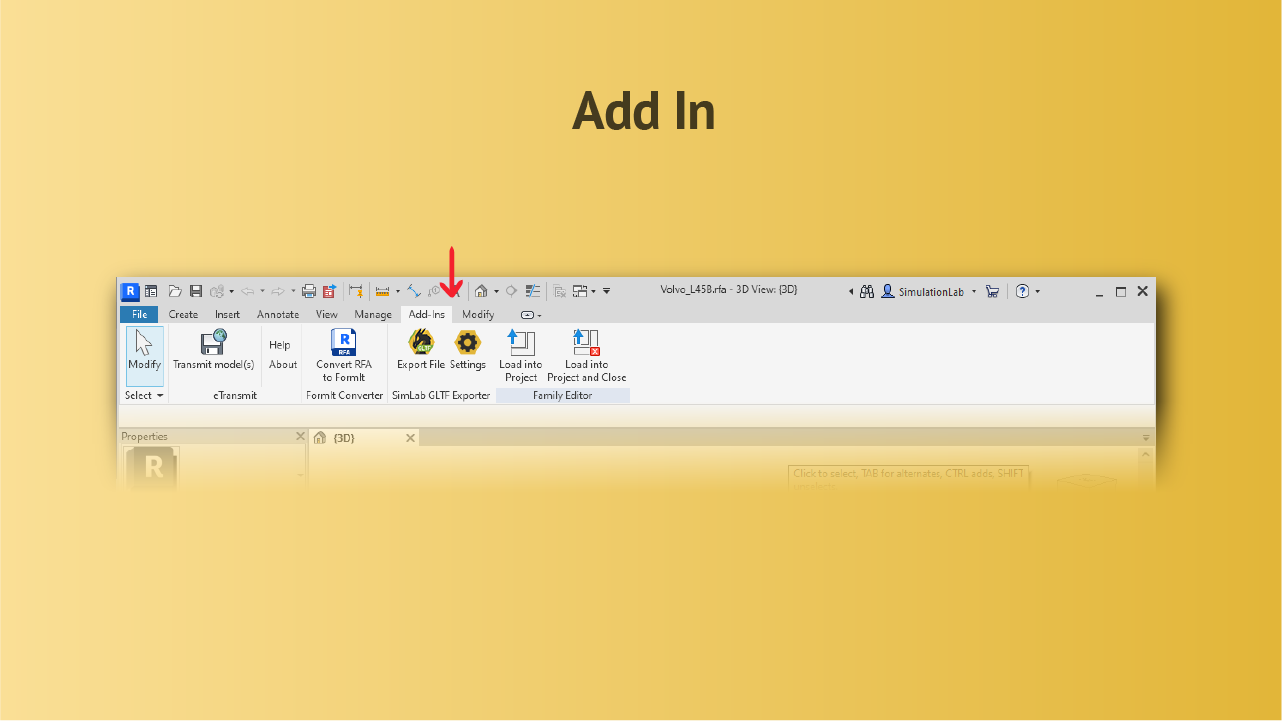Screen dimensions: 1282x721
Task: Open the Redo history dropdown arrow
Action: coord(293,291)
